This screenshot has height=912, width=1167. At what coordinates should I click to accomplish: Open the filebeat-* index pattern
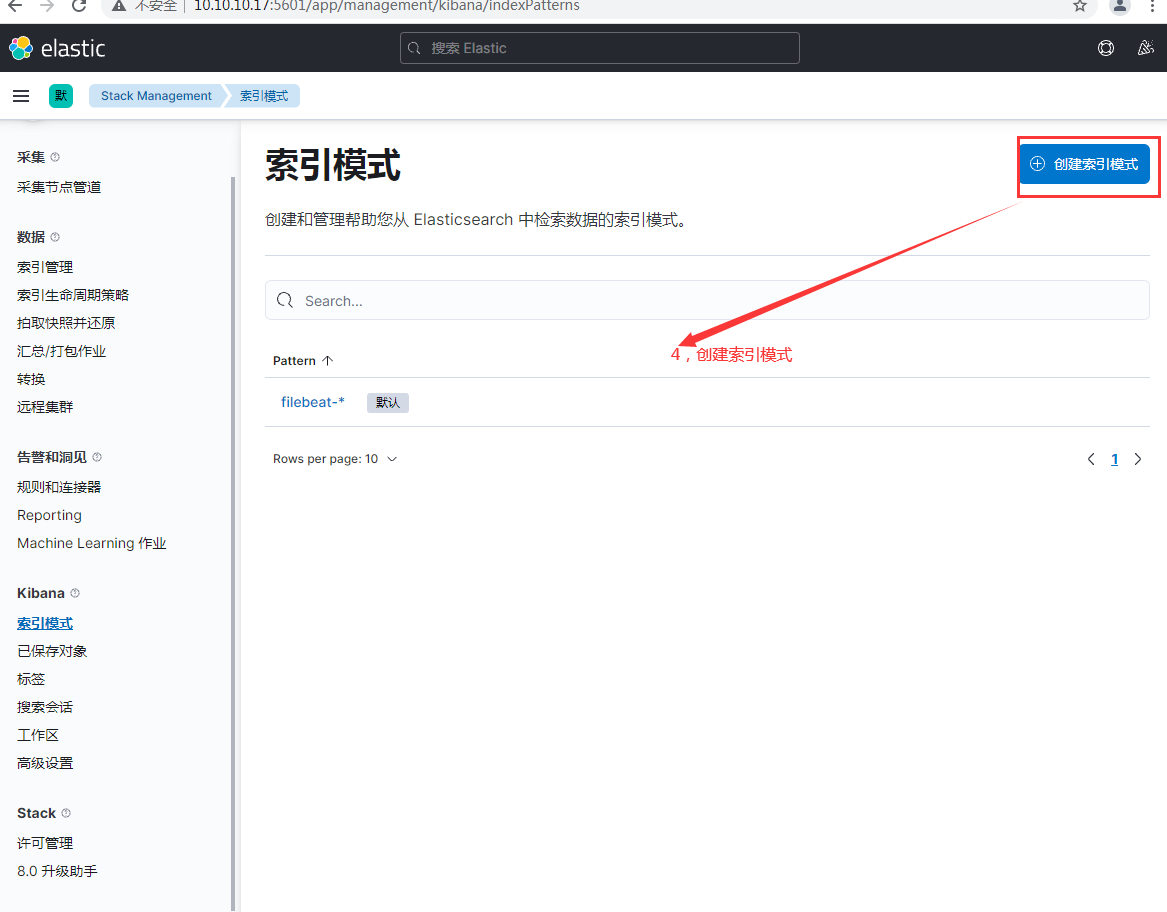pos(313,402)
